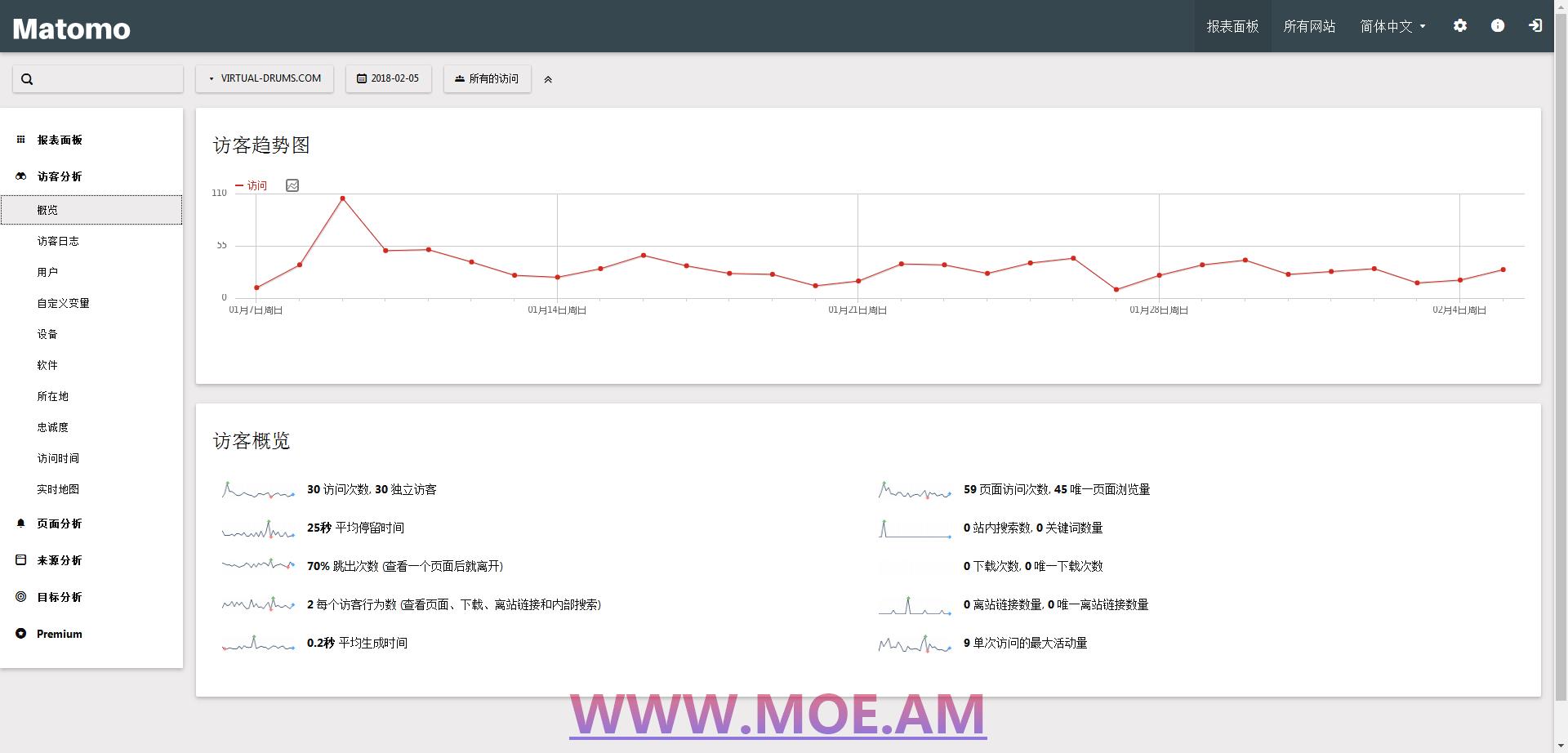Open the 所有的访问 segment selector
The width and height of the screenshot is (1568, 753).
(x=488, y=78)
